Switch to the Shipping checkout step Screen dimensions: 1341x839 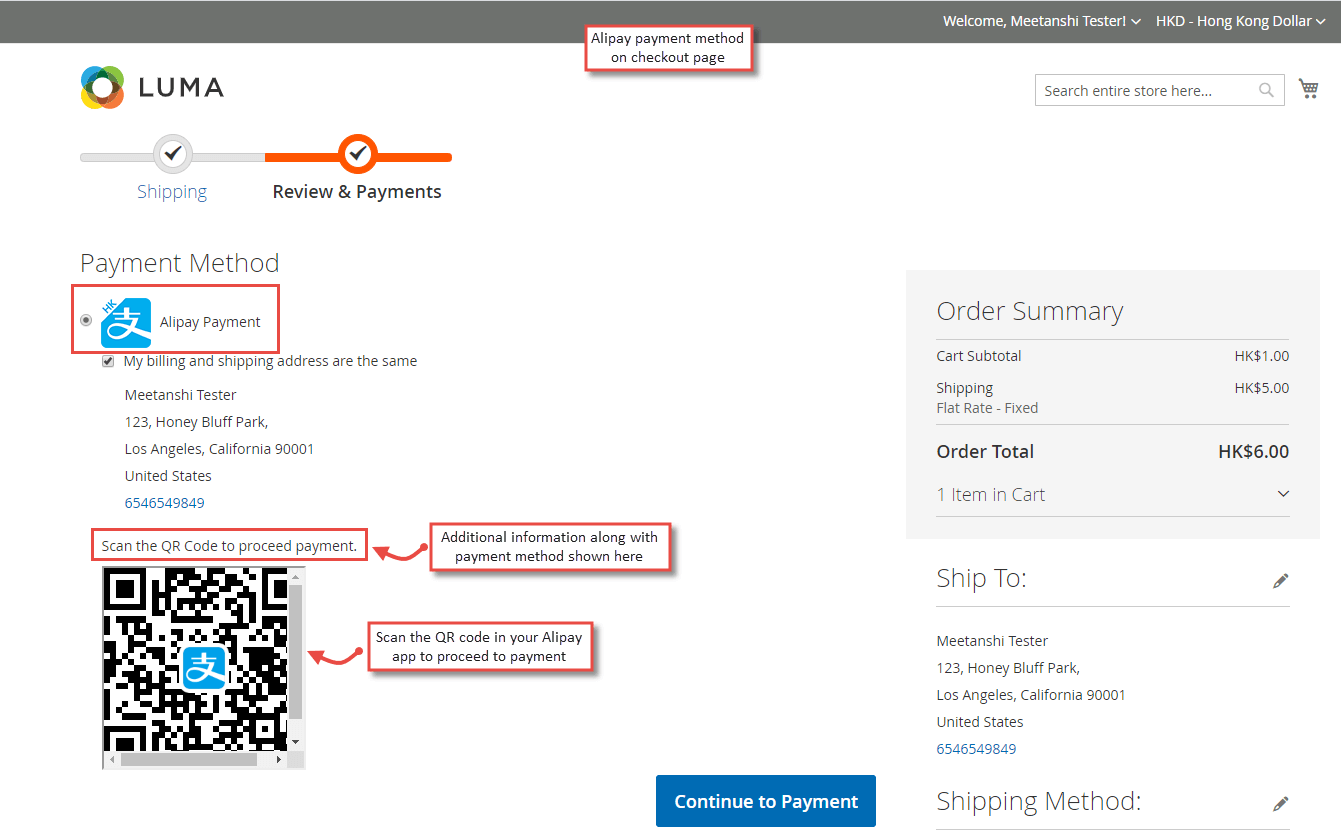pyautogui.click(x=172, y=191)
